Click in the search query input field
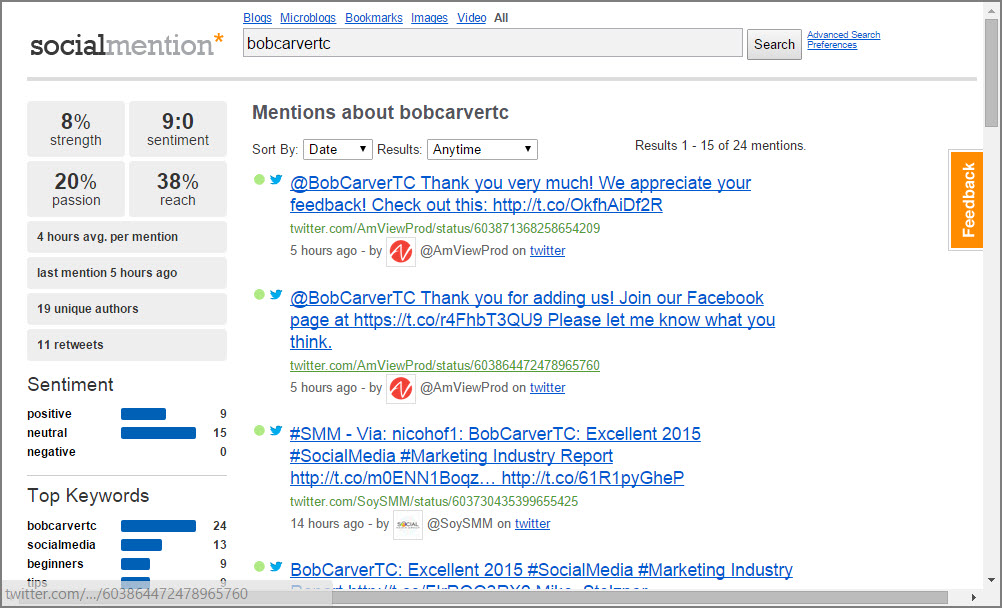Viewport: 1002px width, 608px height. coord(492,43)
